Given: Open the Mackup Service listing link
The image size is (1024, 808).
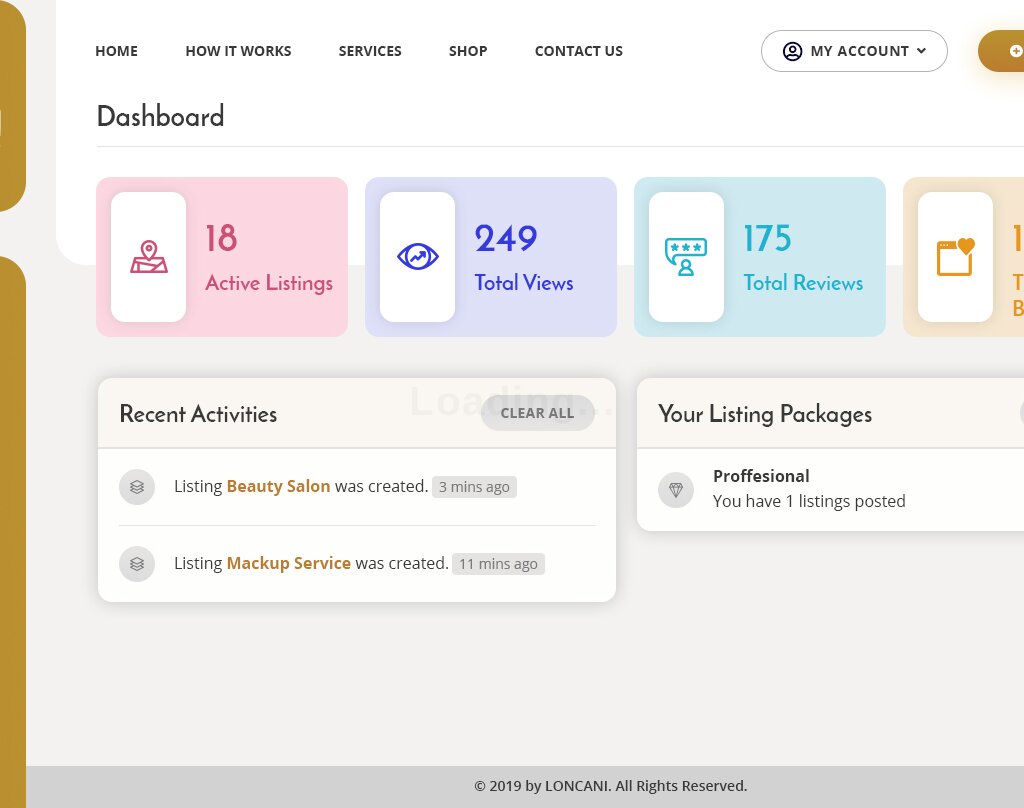Looking at the screenshot, I should (x=288, y=563).
